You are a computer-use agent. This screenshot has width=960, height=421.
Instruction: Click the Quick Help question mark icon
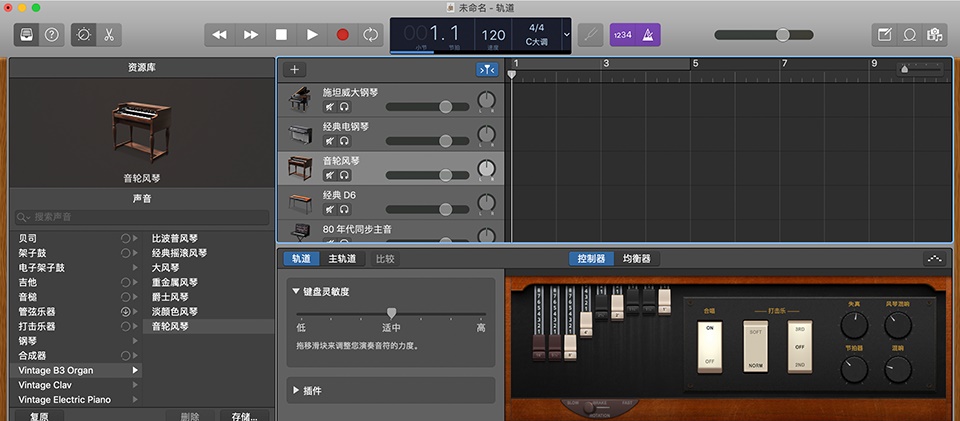pos(52,34)
